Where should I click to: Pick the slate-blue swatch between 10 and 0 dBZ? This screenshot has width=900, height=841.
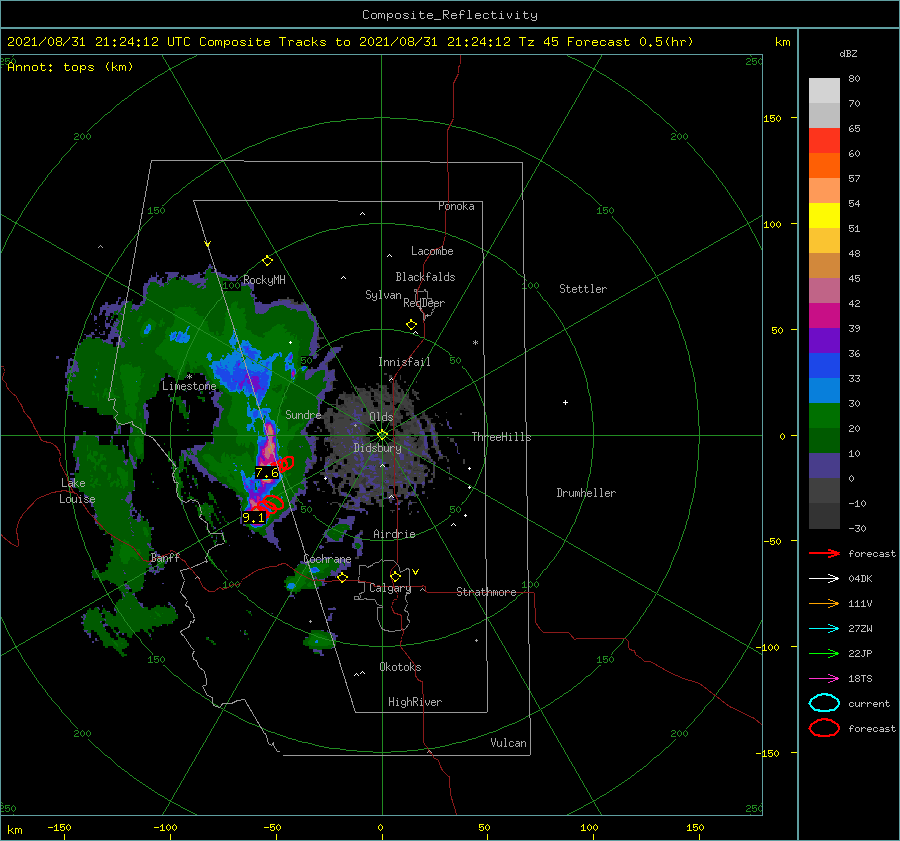click(824, 466)
